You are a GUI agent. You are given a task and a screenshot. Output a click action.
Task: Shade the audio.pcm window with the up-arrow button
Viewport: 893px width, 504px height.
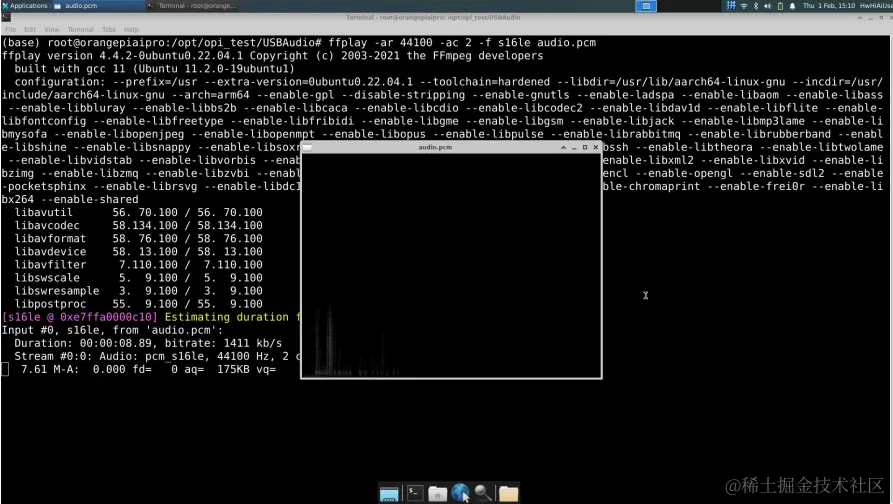[563, 147]
